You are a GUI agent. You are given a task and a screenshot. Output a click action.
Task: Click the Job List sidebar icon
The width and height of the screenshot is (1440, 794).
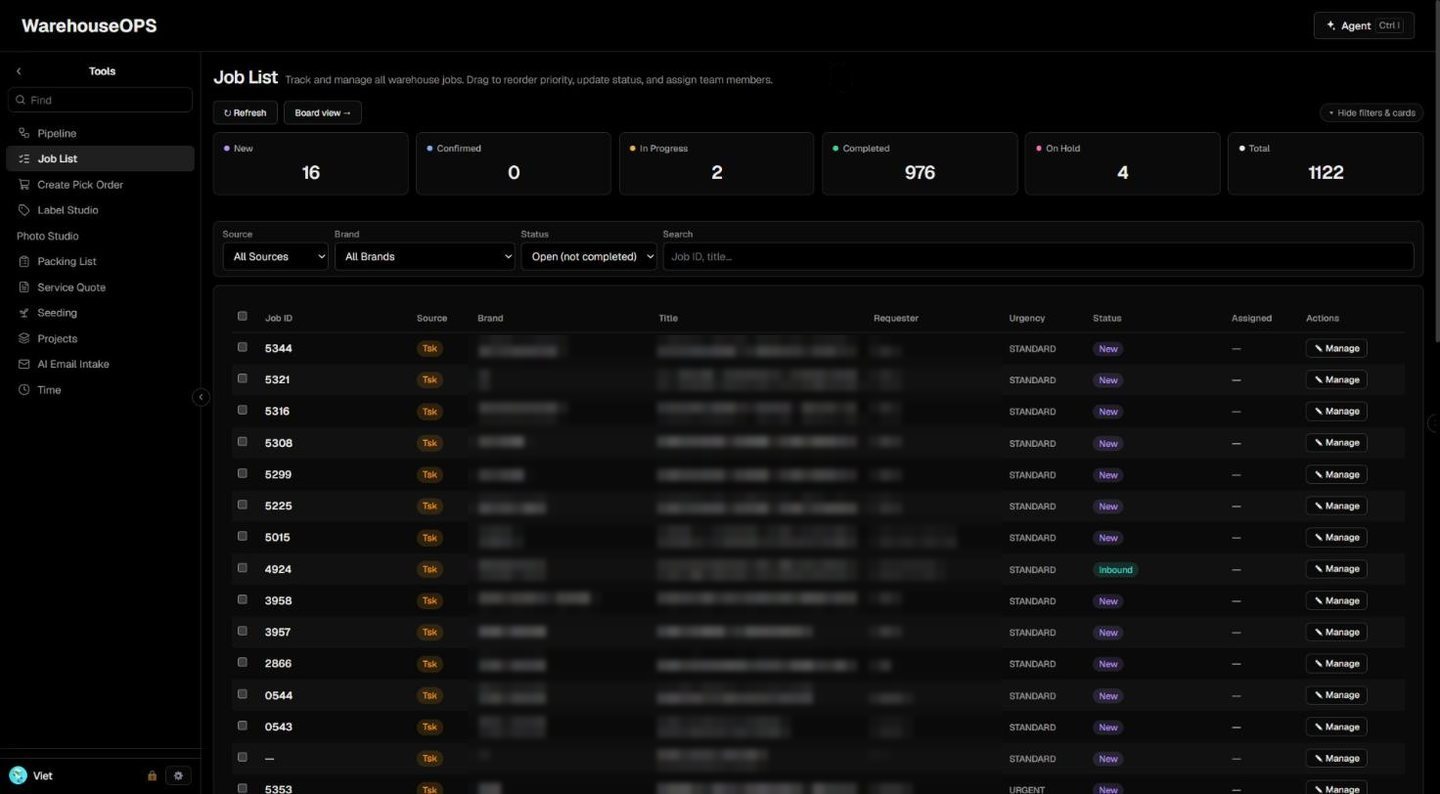point(24,158)
